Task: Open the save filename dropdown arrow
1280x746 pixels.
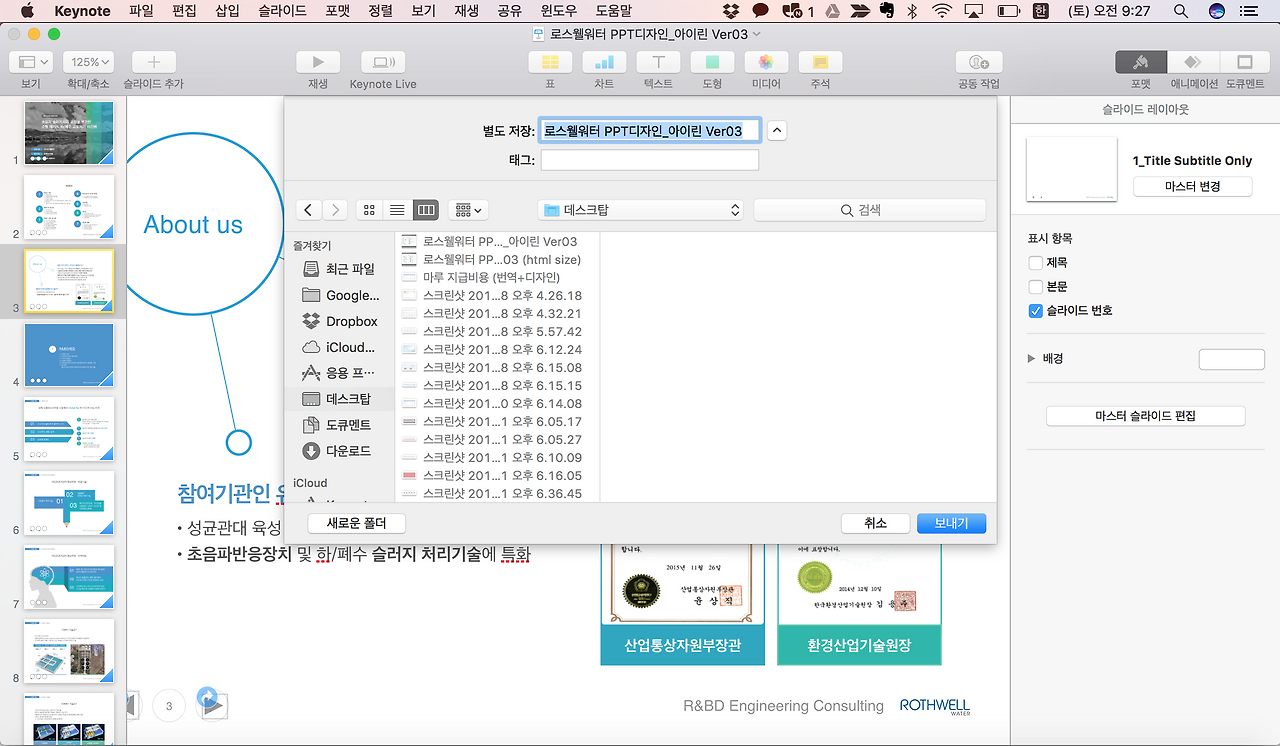Action: [777, 129]
